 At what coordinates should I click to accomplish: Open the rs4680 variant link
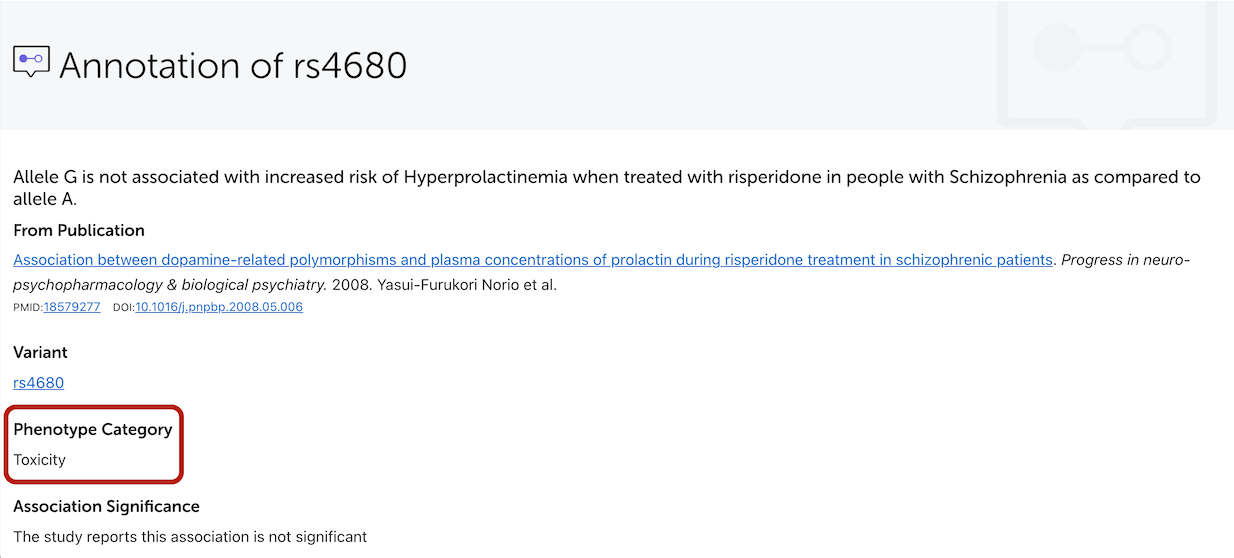39,383
